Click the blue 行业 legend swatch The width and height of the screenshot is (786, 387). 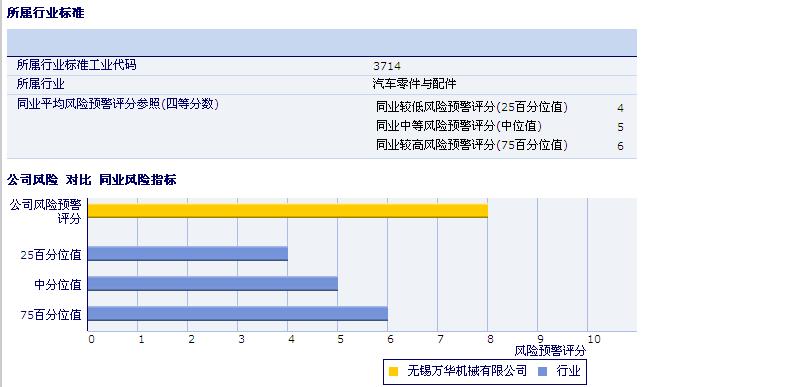point(542,371)
